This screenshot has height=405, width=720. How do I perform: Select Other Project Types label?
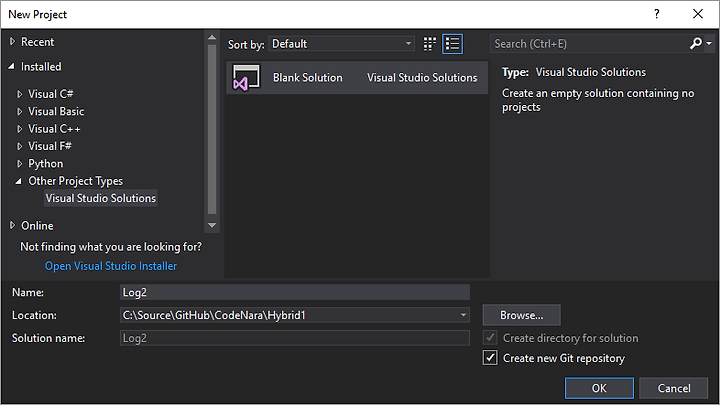pyautogui.click(x=75, y=181)
